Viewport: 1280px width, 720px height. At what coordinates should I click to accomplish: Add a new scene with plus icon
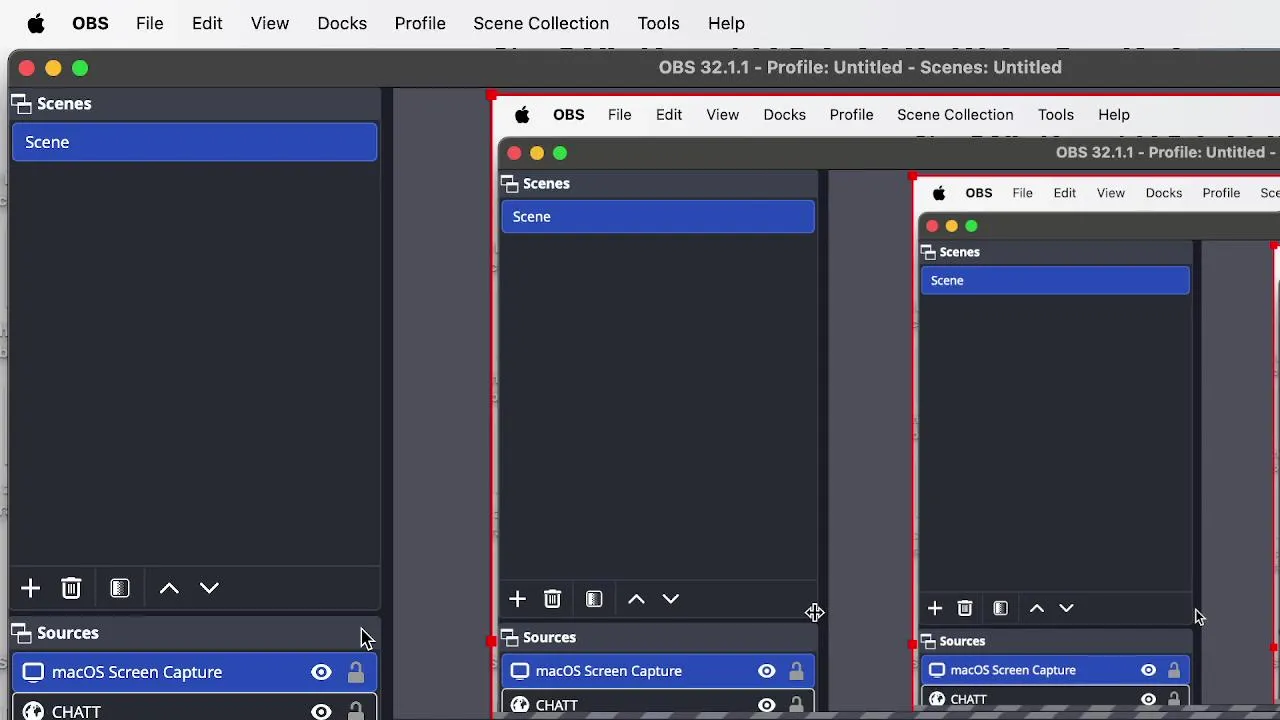click(x=30, y=588)
